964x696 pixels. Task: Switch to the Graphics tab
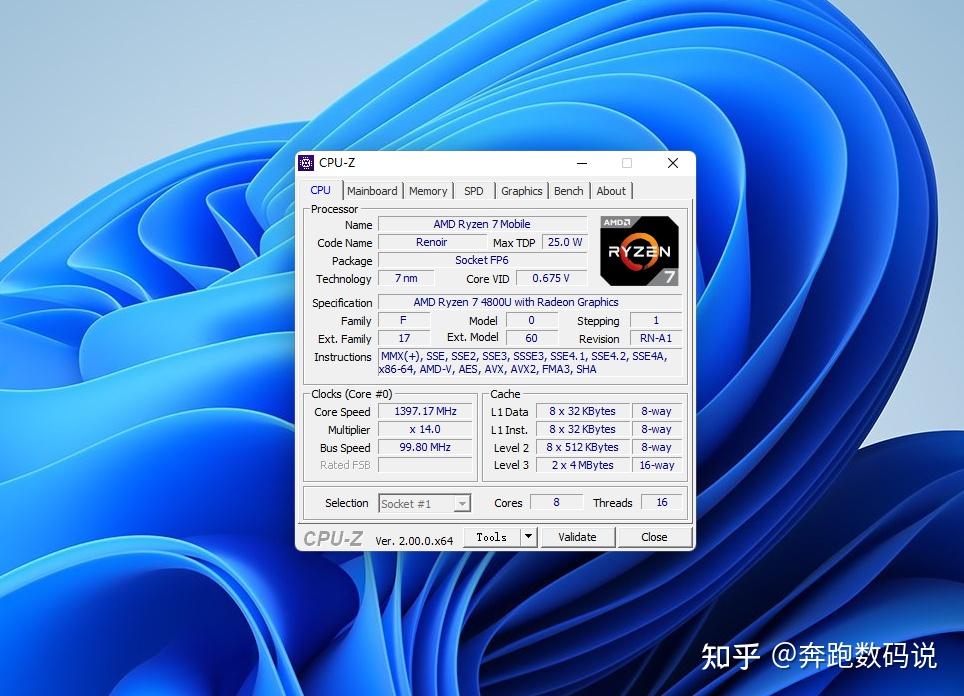point(521,190)
